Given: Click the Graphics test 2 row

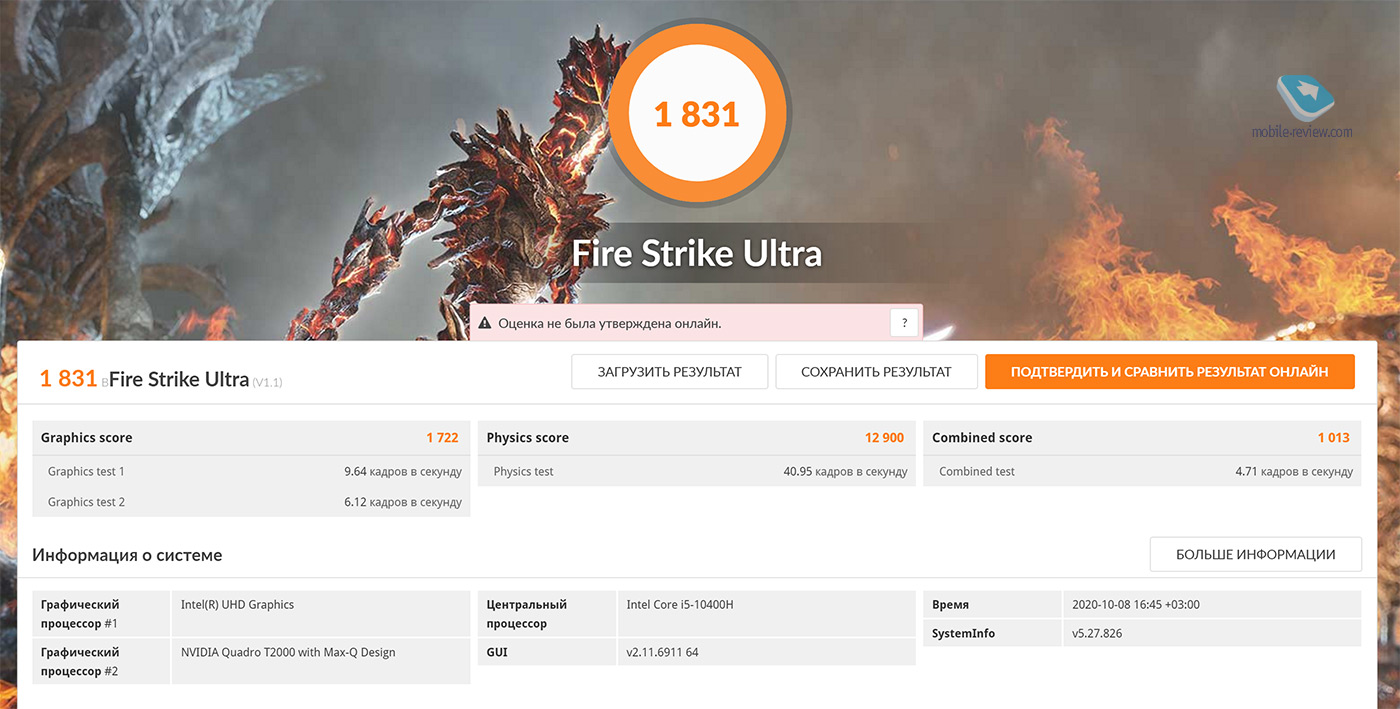Looking at the screenshot, I should 250,502.
